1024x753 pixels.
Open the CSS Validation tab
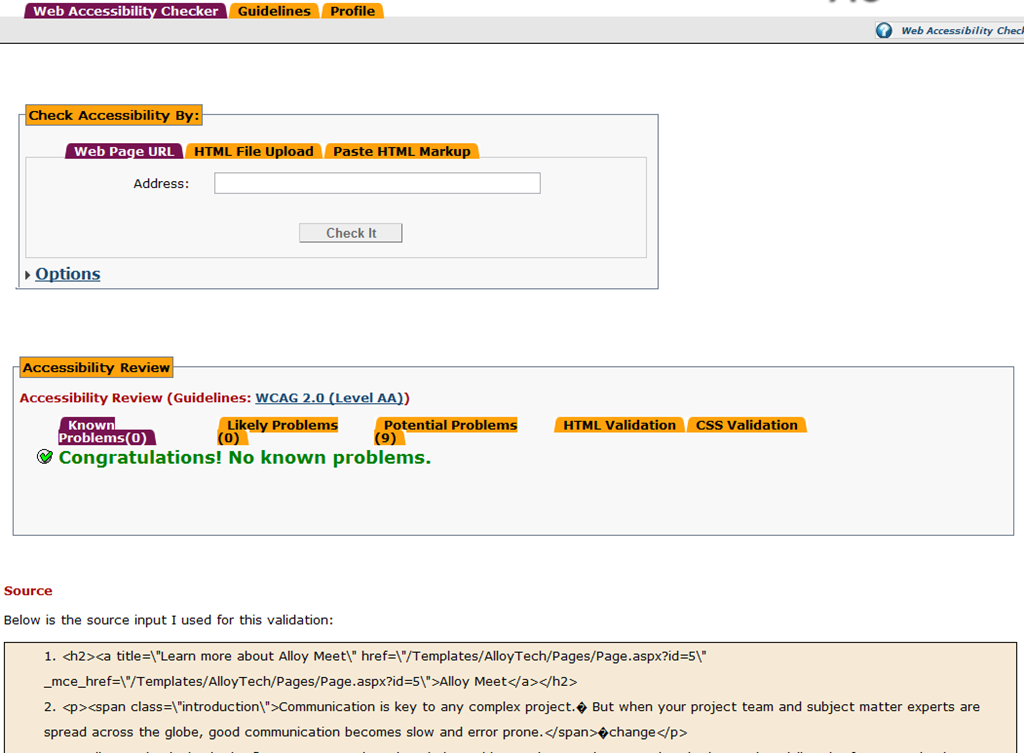click(x=746, y=425)
